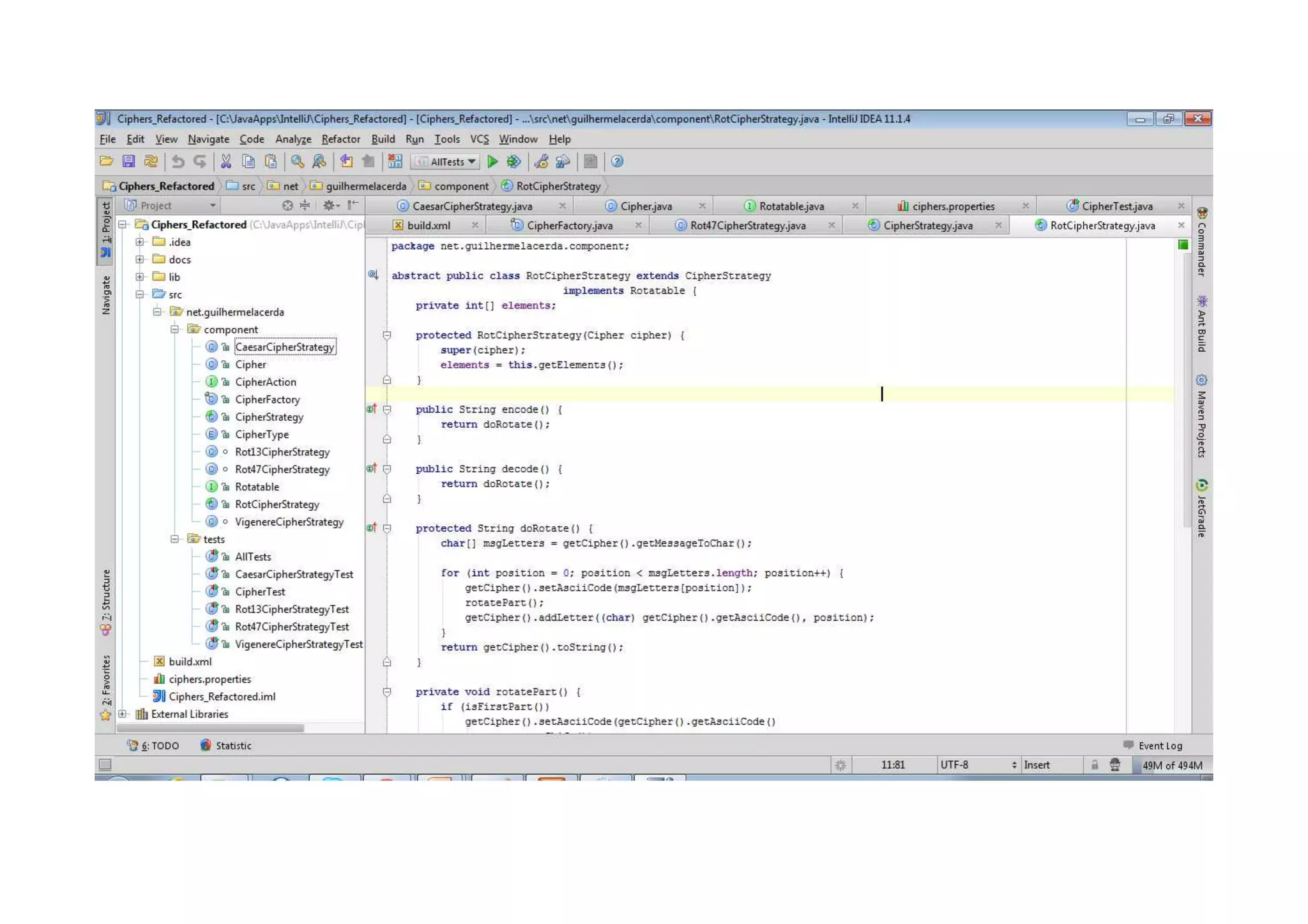Expand the docs folder node
The image size is (1308, 924).
[140, 260]
